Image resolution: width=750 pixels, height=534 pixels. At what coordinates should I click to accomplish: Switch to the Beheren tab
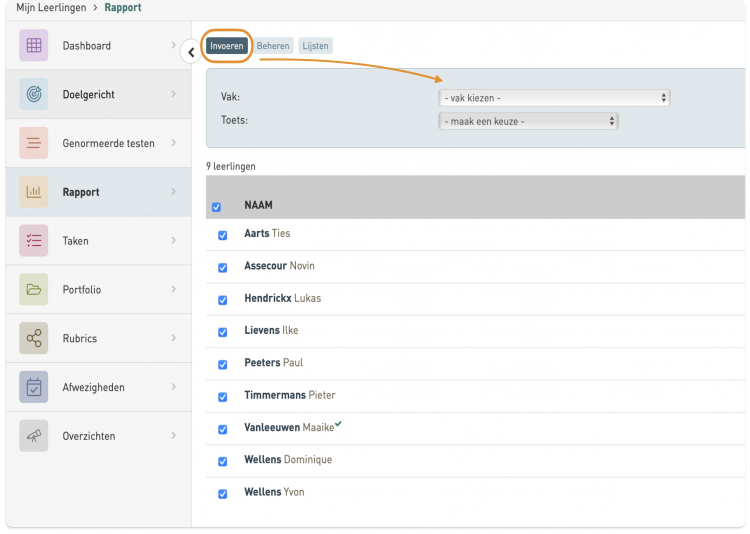(x=273, y=46)
